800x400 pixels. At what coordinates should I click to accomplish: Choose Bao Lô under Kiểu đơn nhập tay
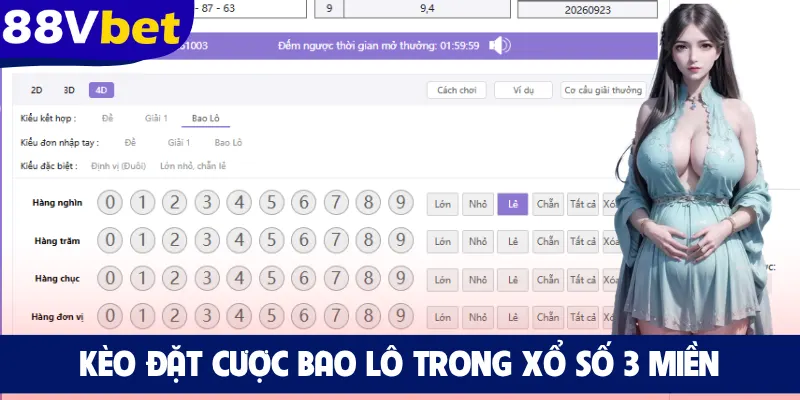point(229,143)
